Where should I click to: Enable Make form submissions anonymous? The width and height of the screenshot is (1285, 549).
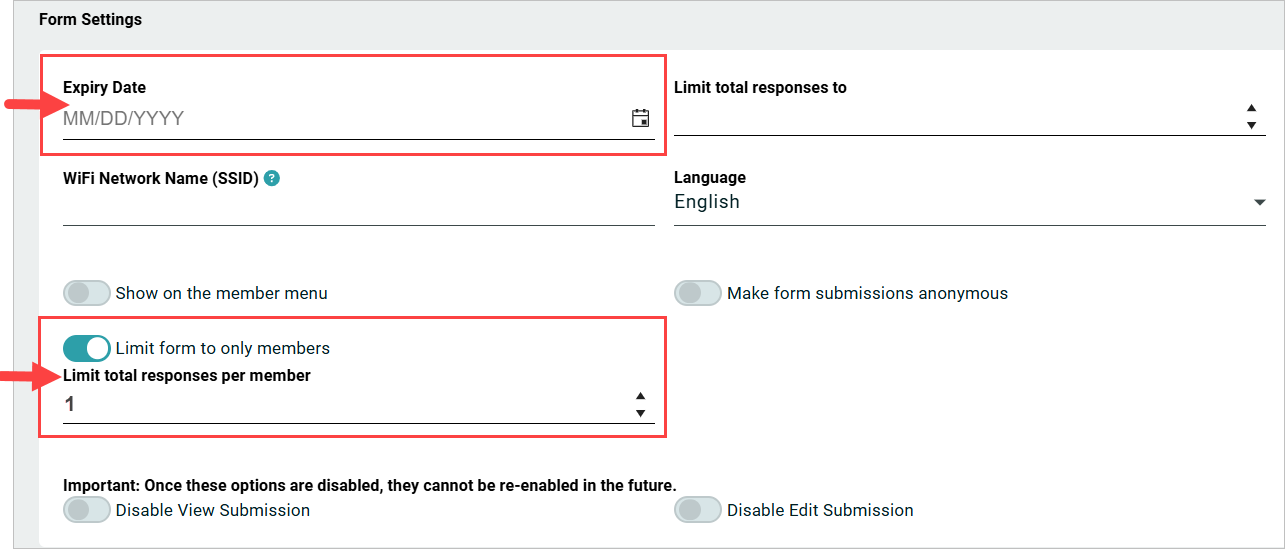pos(698,293)
